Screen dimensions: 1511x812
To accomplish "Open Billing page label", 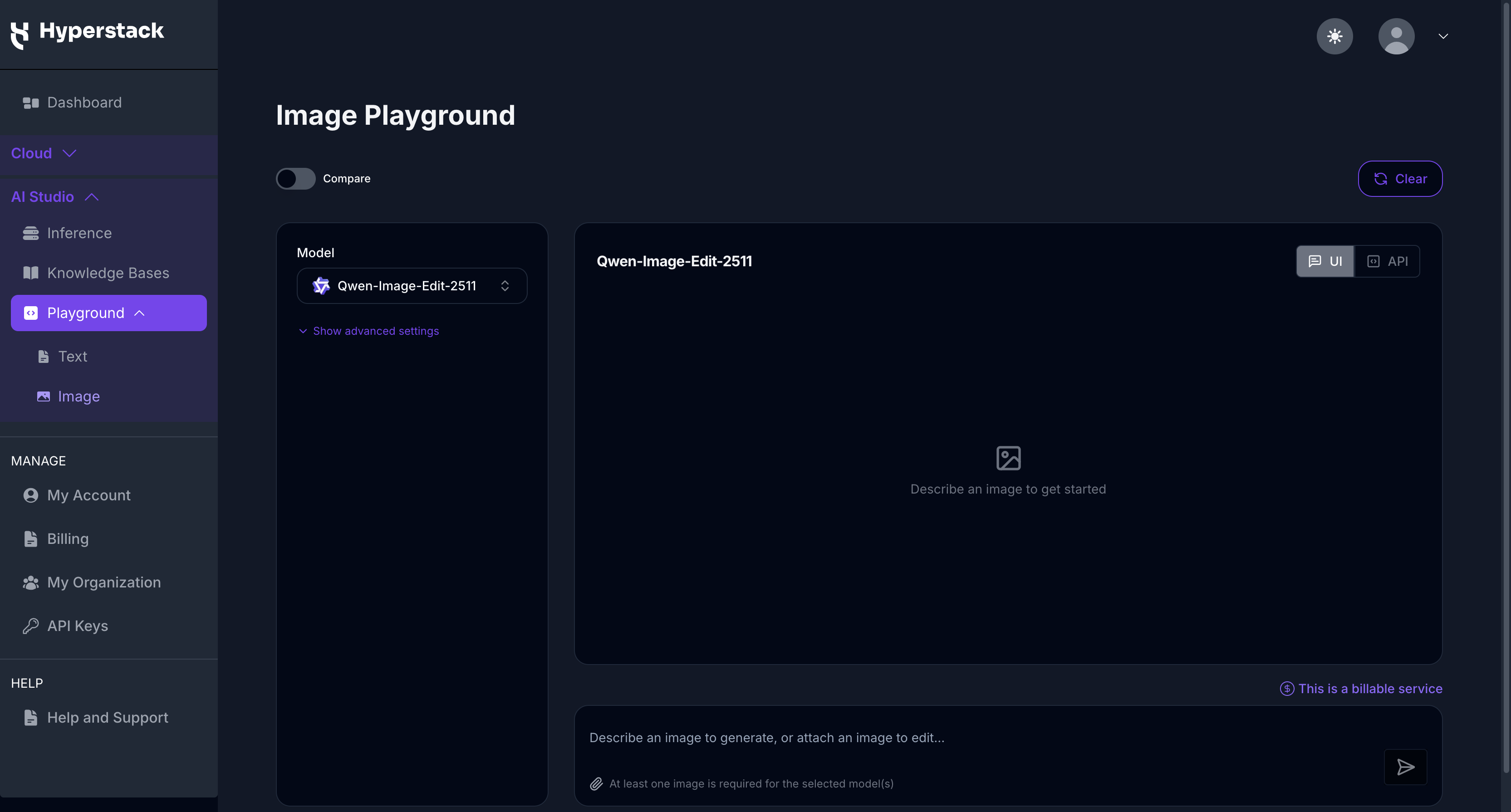I will [x=68, y=539].
